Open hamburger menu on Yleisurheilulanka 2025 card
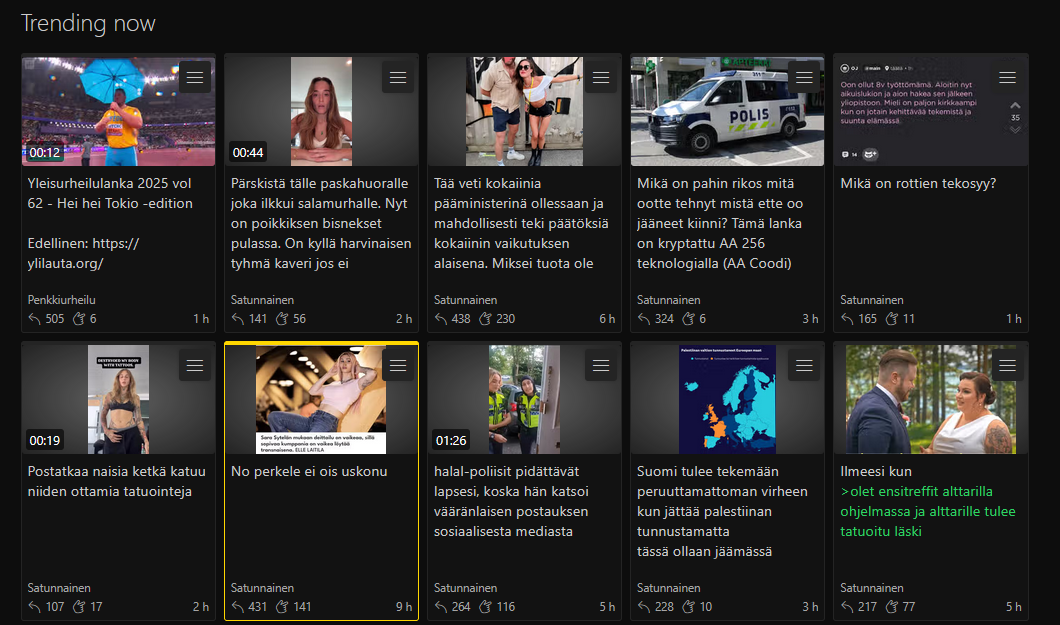This screenshot has height=625, width=1060. [x=195, y=78]
